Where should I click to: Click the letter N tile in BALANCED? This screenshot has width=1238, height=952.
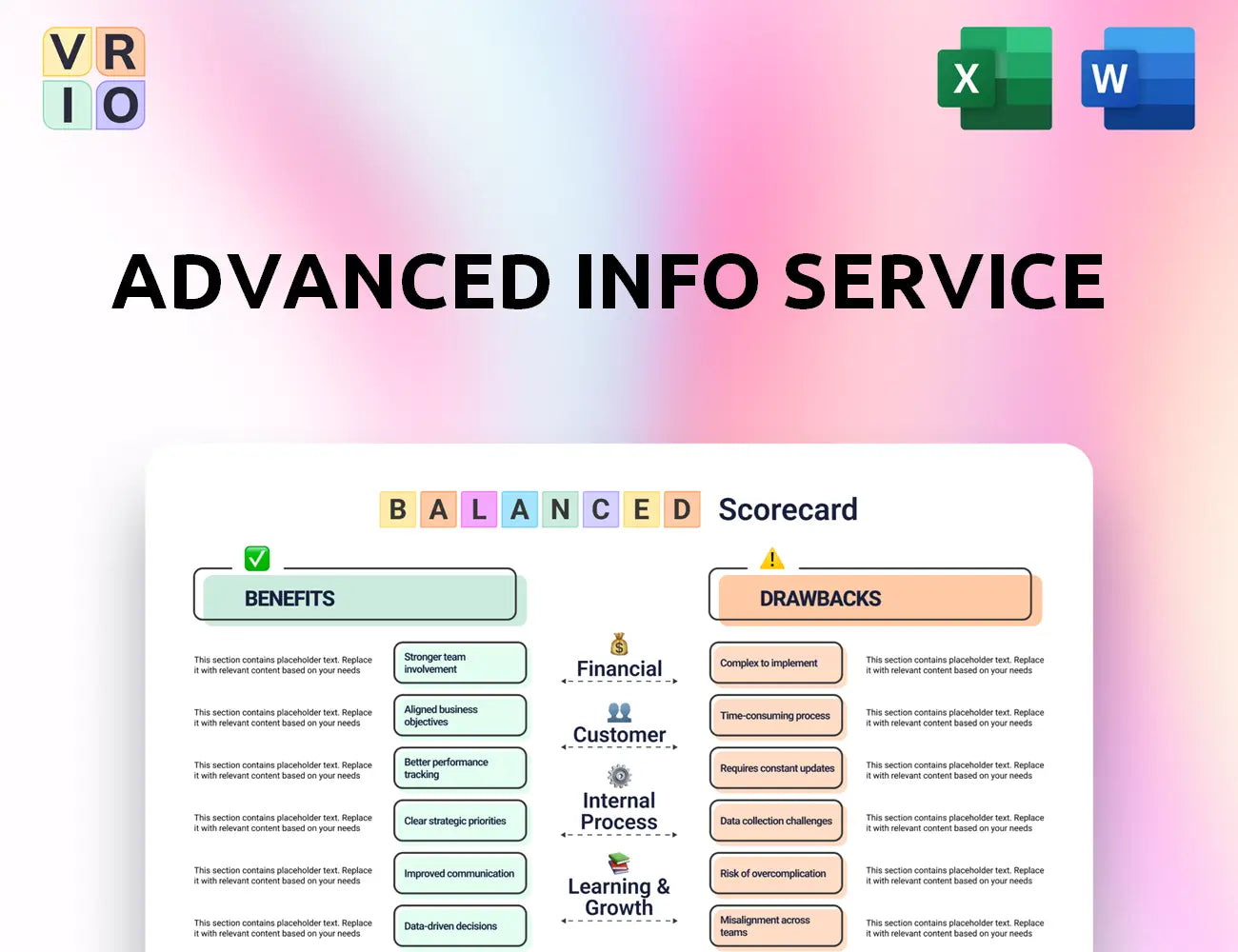(x=560, y=509)
